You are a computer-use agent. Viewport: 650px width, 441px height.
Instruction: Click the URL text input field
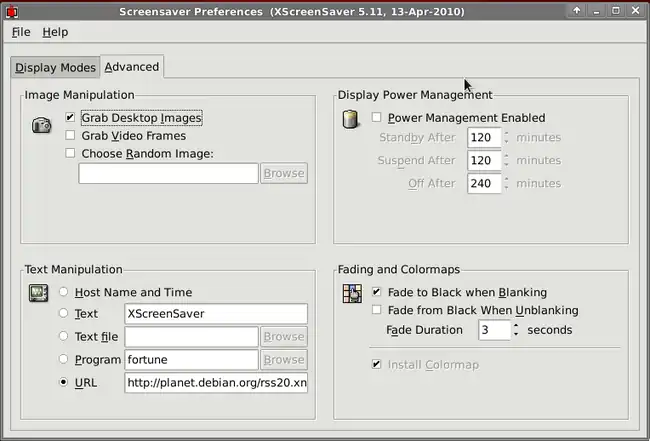click(215, 383)
